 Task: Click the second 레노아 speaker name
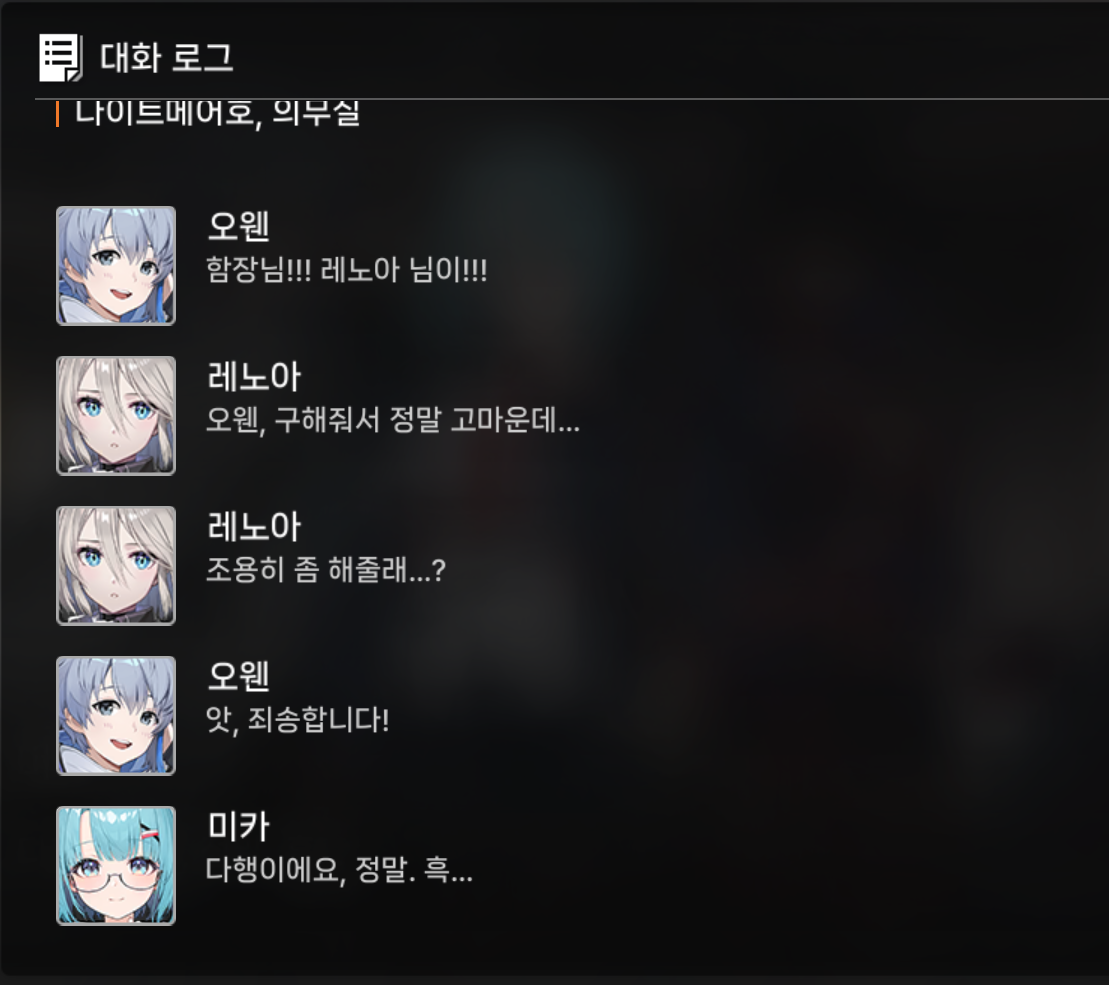[x=254, y=526]
